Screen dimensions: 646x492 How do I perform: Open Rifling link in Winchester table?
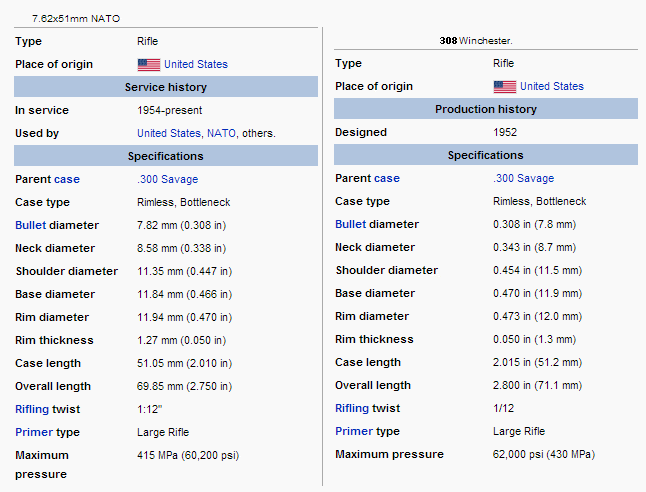tap(352, 408)
